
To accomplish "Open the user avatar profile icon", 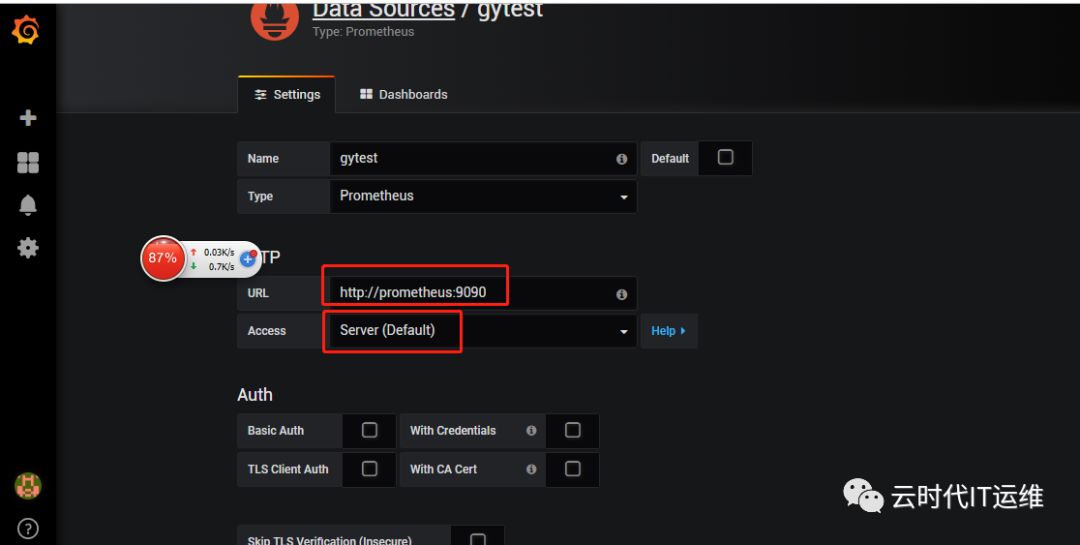I will point(28,486).
